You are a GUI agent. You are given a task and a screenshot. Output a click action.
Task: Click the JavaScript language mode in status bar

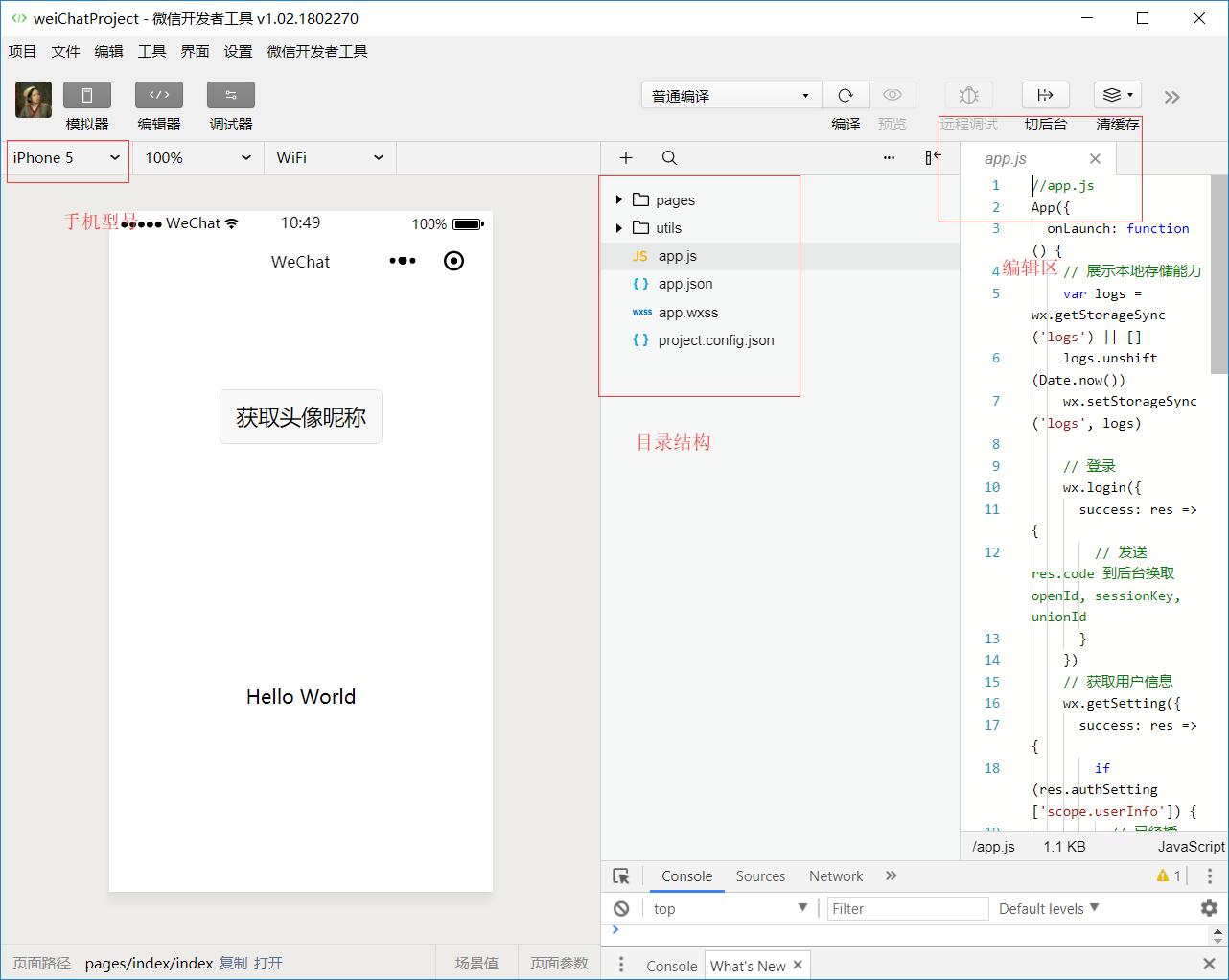(1191, 846)
